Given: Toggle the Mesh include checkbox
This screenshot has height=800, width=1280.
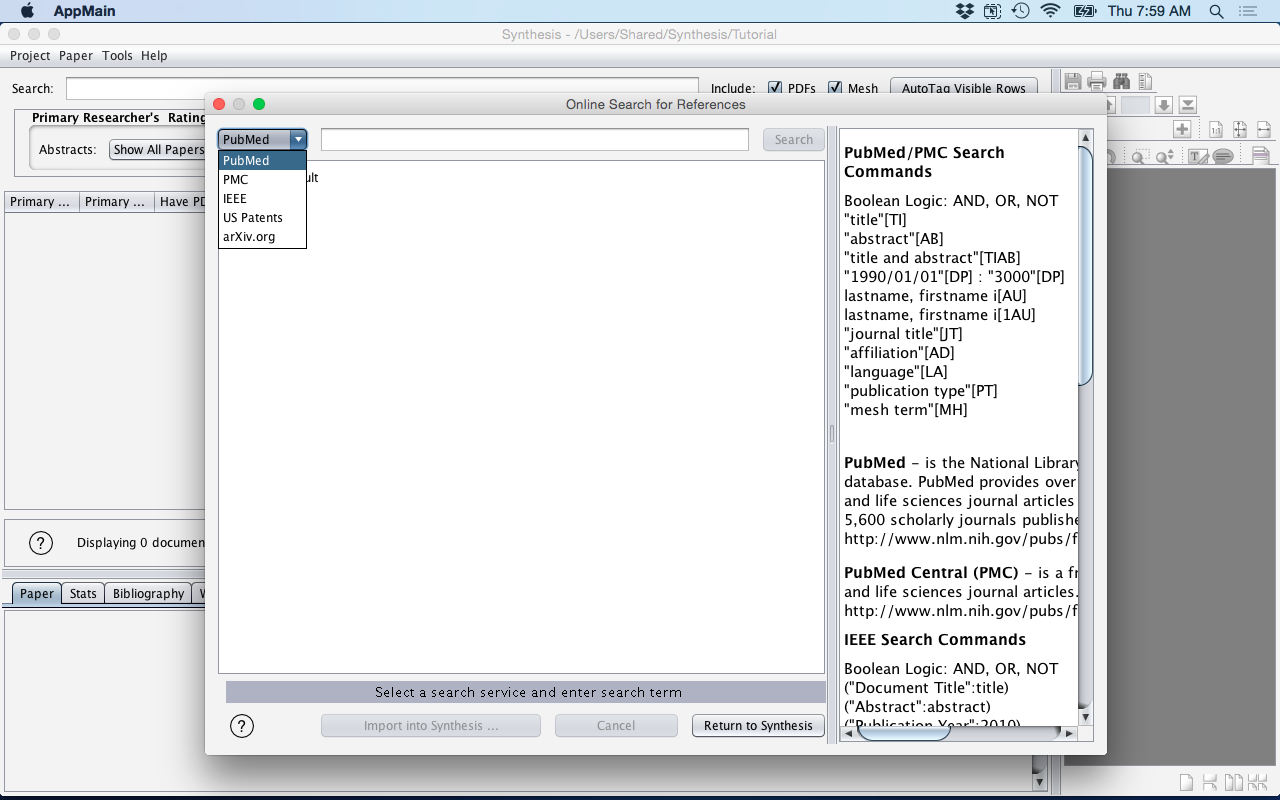Looking at the screenshot, I should tap(835, 88).
